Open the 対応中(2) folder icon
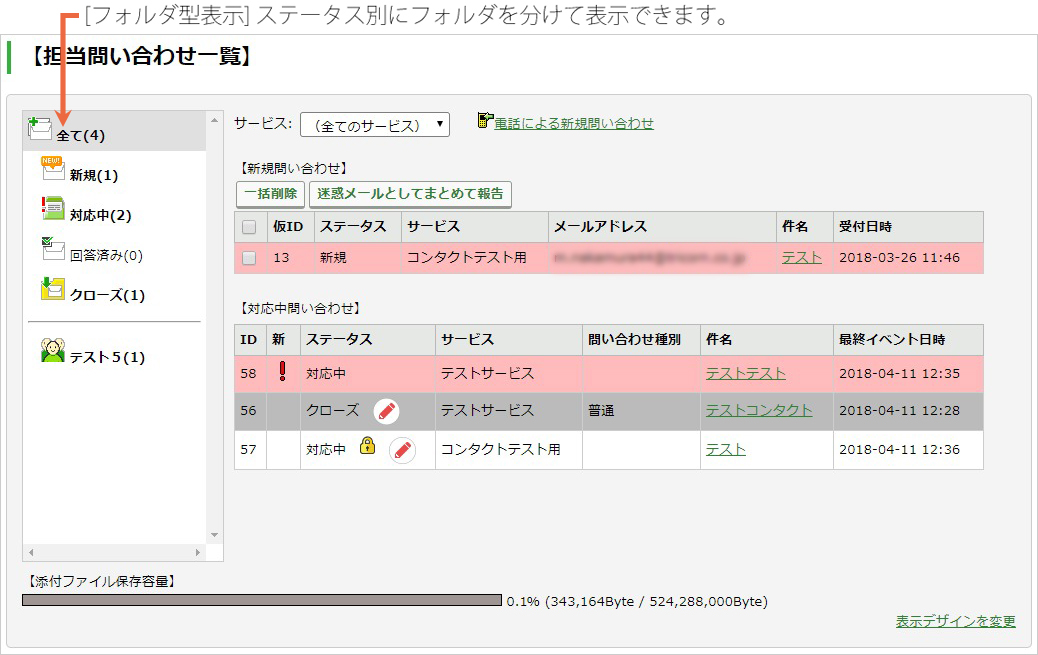 [x=52, y=208]
